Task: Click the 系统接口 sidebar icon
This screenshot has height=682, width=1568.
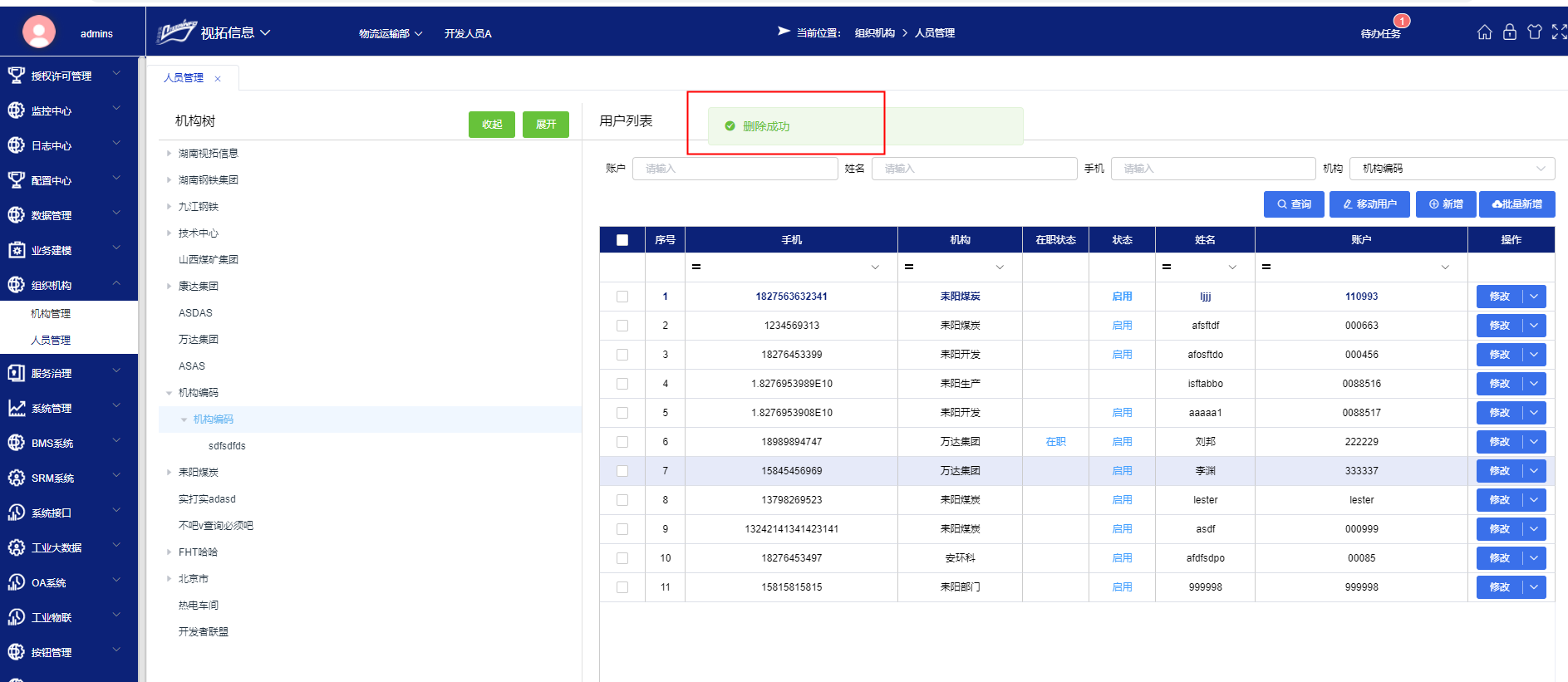Action: tap(16, 513)
